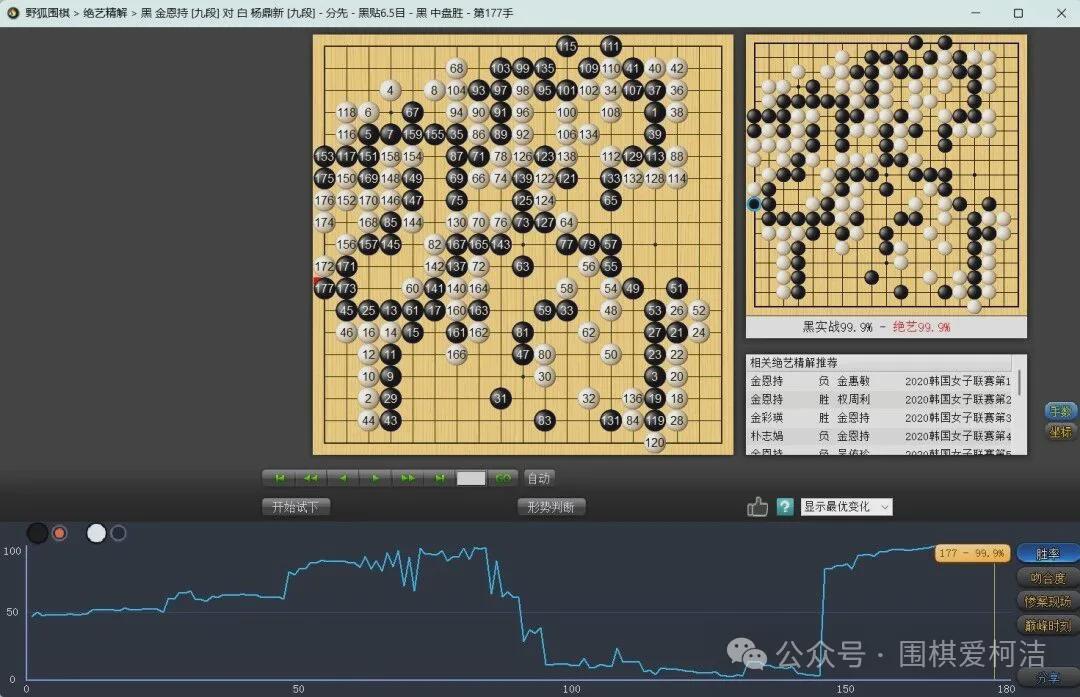Screen dimensions: 1080x697
Task: Step back one move
Action: [x=343, y=478]
